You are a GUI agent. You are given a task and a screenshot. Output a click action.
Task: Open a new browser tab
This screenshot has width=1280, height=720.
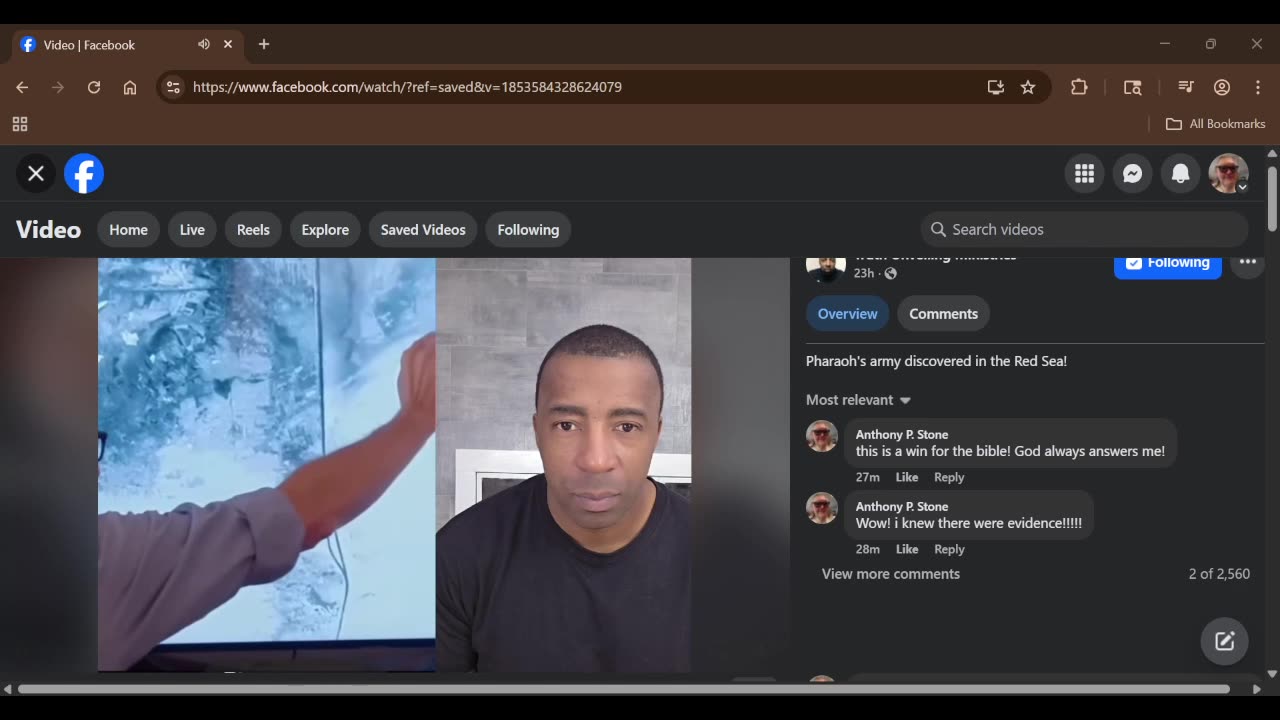[x=264, y=44]
